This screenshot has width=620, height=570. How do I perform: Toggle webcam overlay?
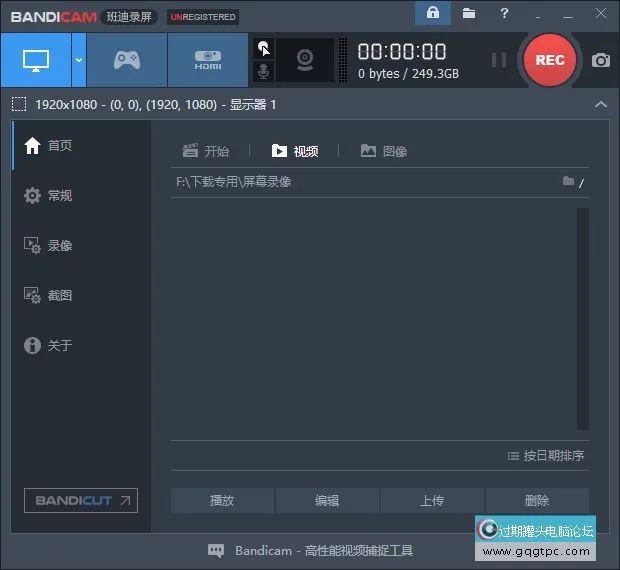[x=305, y=60]
